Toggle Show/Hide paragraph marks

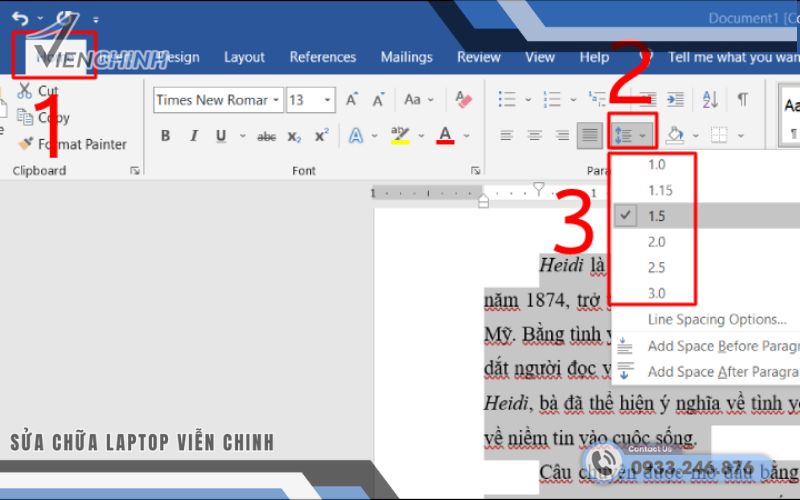click(x=743, y=99)
